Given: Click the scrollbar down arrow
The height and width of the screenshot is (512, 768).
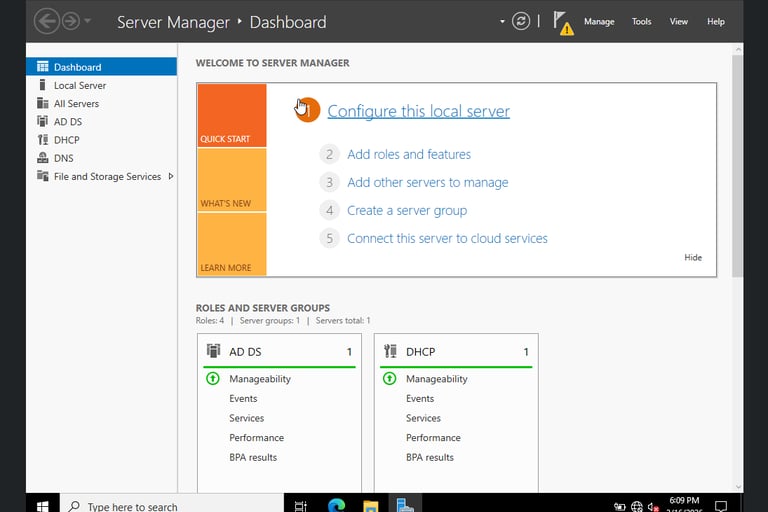Looking at the screenshot, I should coord(738,487).
